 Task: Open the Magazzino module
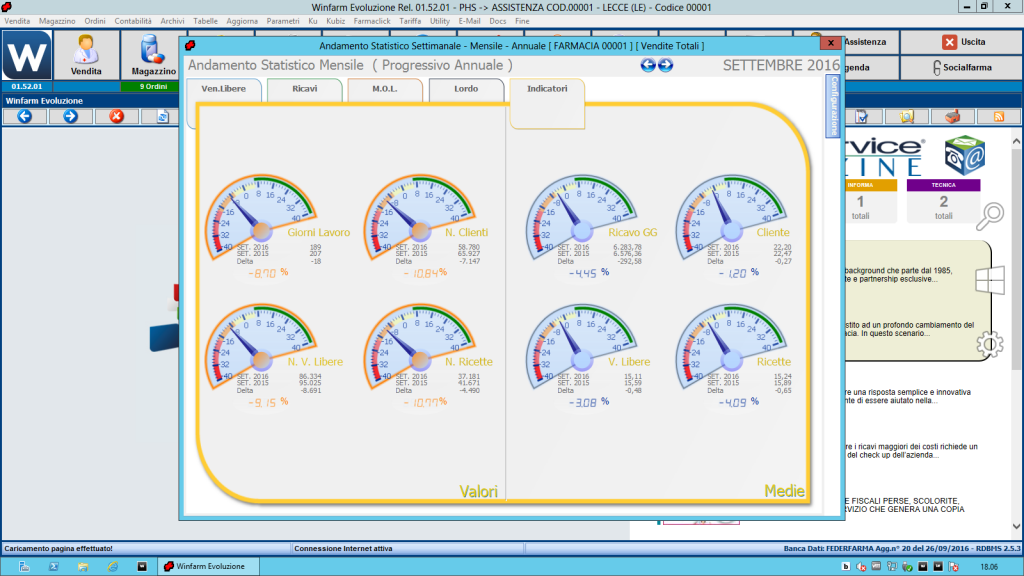[152, 56]
